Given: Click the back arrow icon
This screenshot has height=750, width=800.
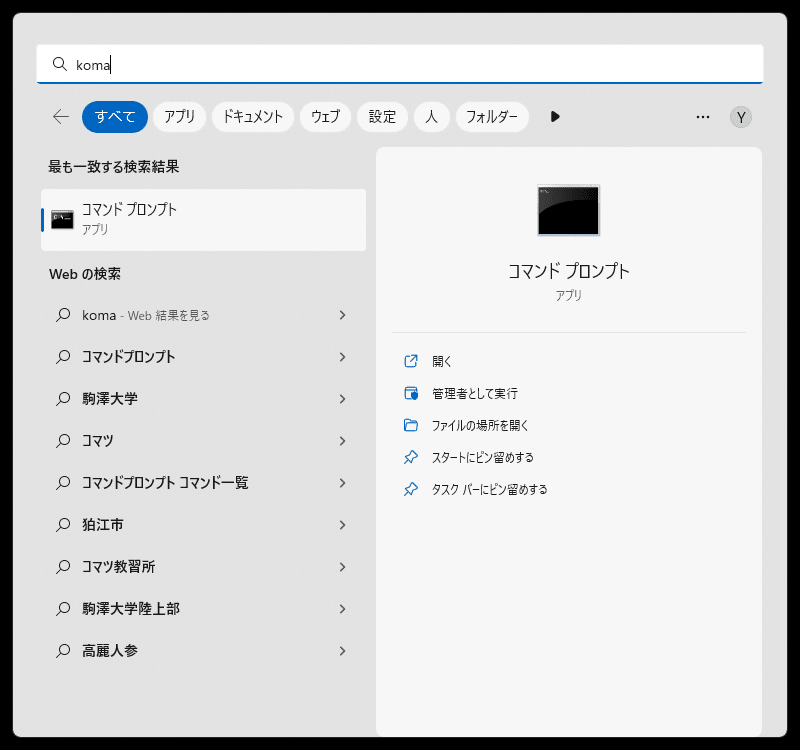Looking at the screenshot, I should (61, 117).
